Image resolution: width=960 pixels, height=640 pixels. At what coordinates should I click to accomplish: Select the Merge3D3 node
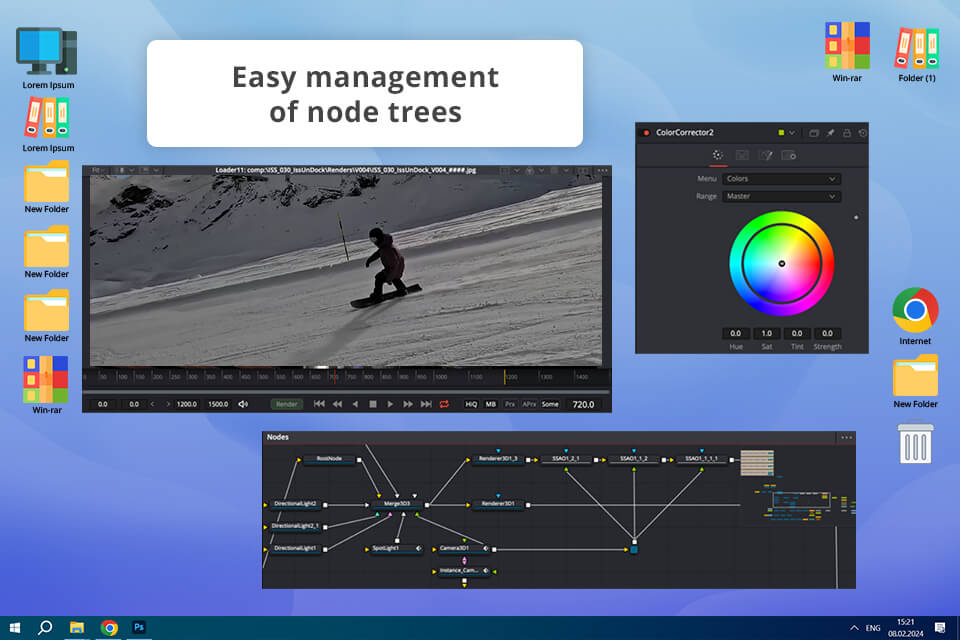point(397,504)
